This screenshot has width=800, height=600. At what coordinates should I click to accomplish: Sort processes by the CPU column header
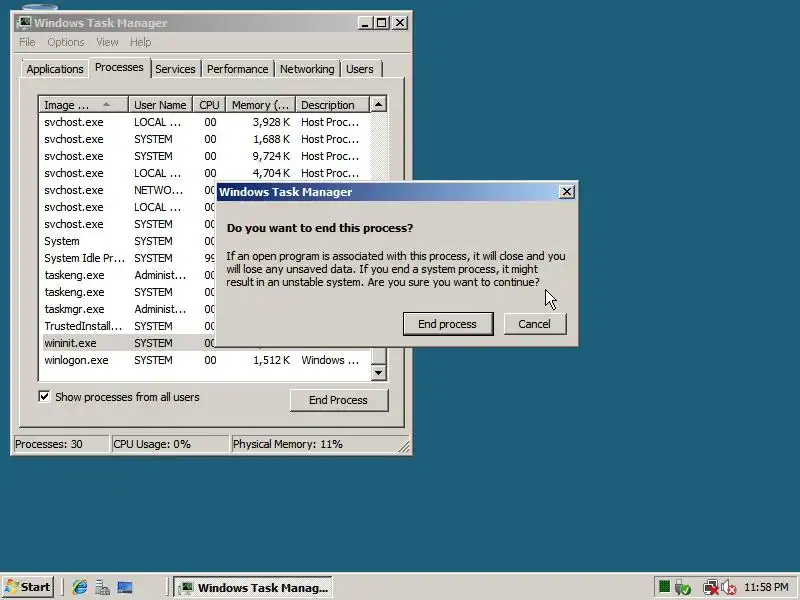(209, 105)
